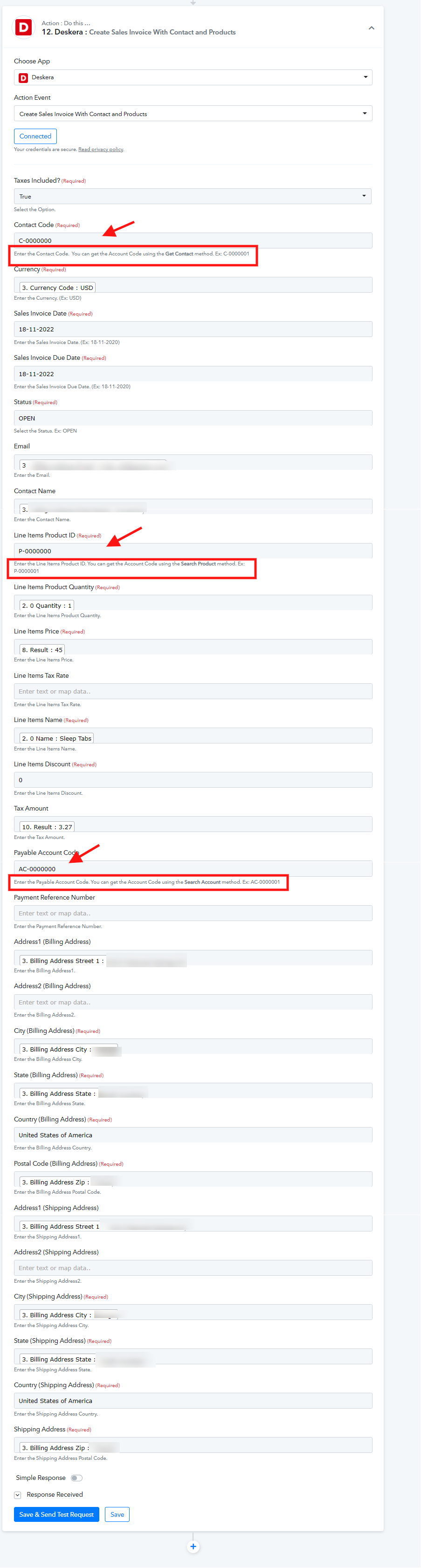Click the Tax Amount field
Screen dimensions: 421x1568
click(x=193, y=825)
